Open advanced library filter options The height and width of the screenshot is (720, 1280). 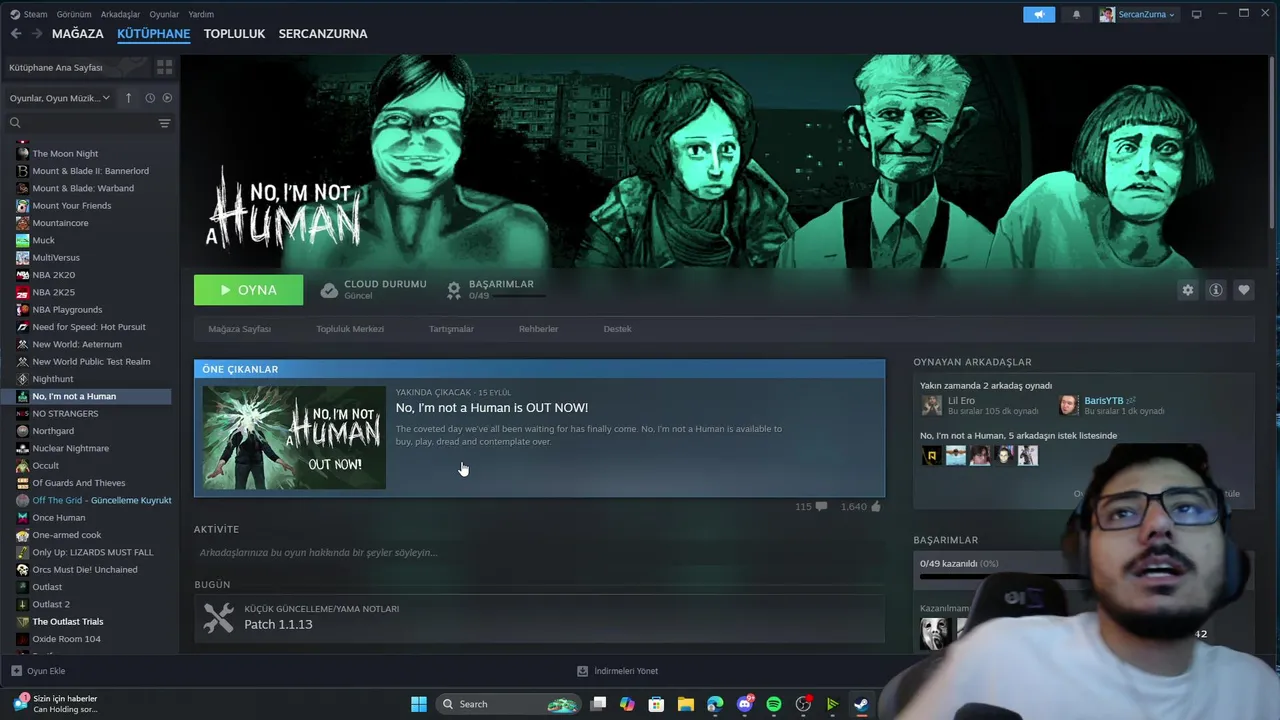tap(164, 123)
